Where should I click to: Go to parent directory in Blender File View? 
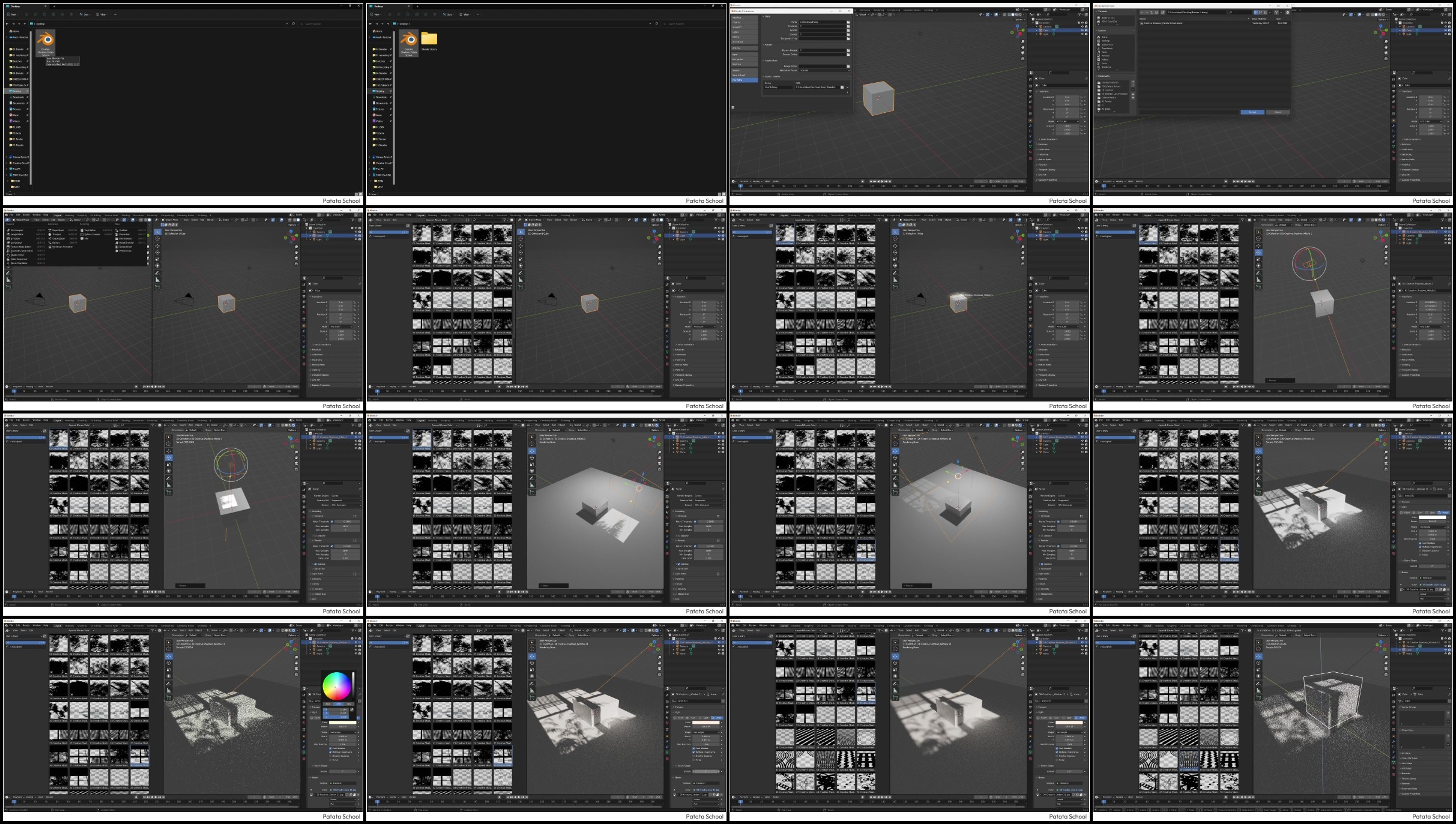click(1152, 13)
